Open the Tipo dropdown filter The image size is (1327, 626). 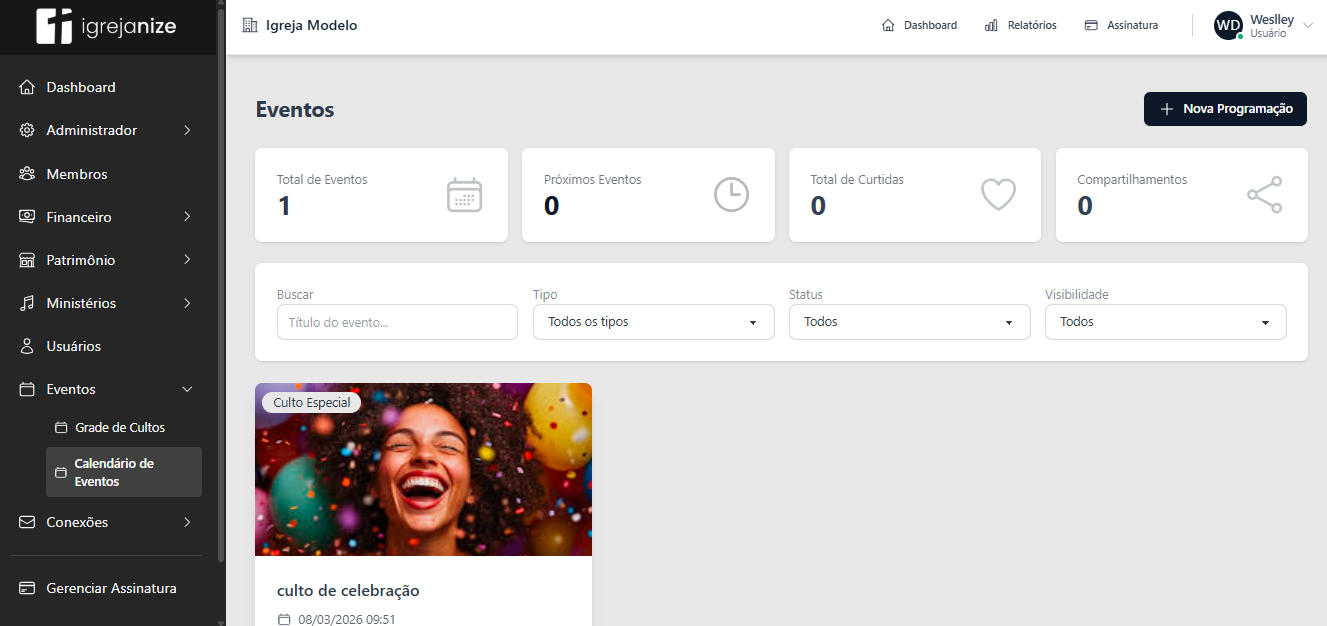[653, 322]
